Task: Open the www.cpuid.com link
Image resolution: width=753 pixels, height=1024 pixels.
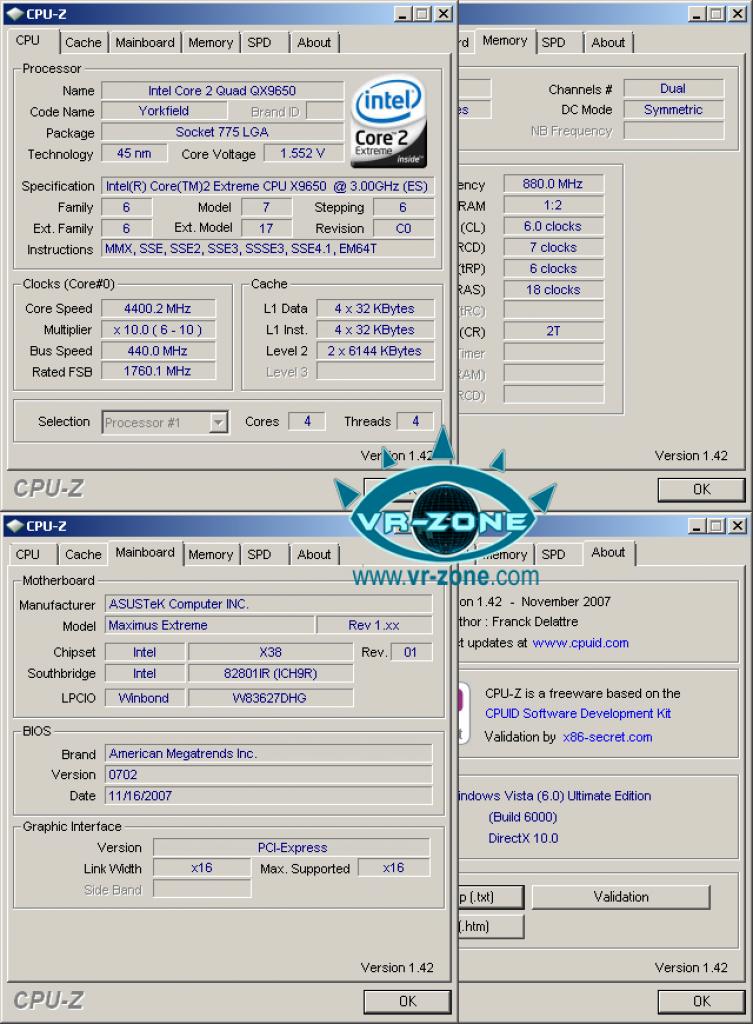Action: click(x=581, y=643)
